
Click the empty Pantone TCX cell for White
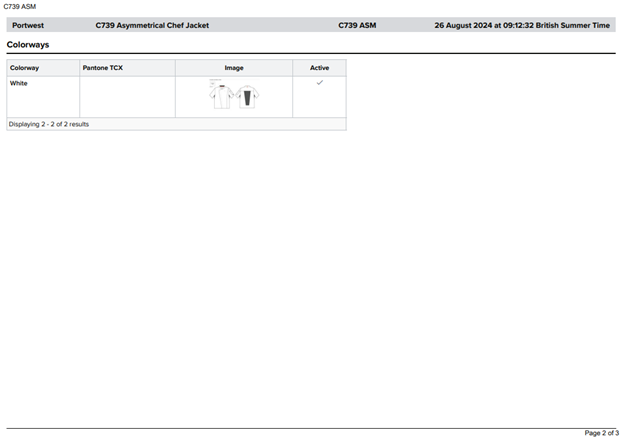127,97
